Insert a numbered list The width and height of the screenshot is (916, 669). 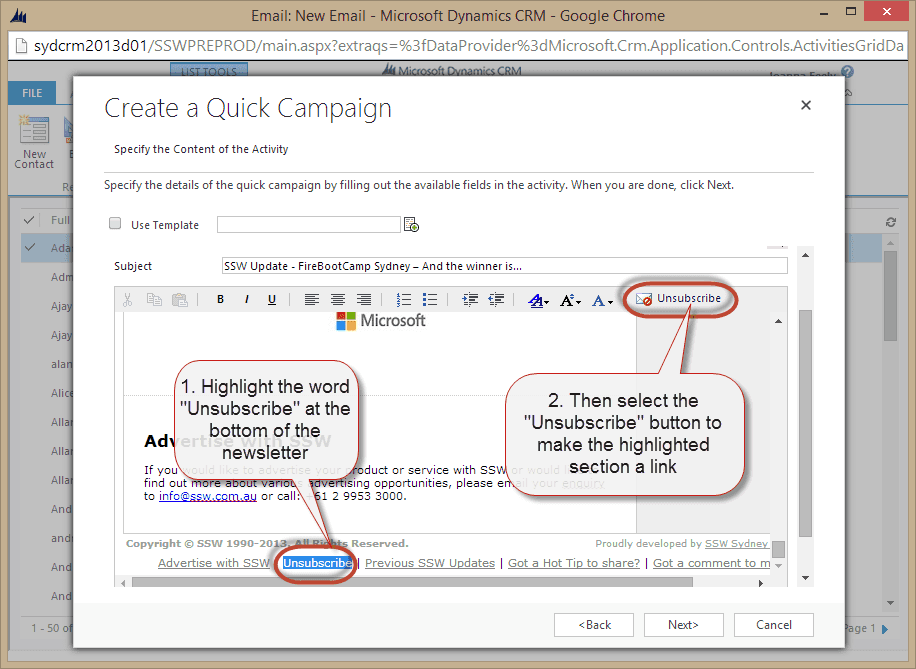click(x=404, y=299)
